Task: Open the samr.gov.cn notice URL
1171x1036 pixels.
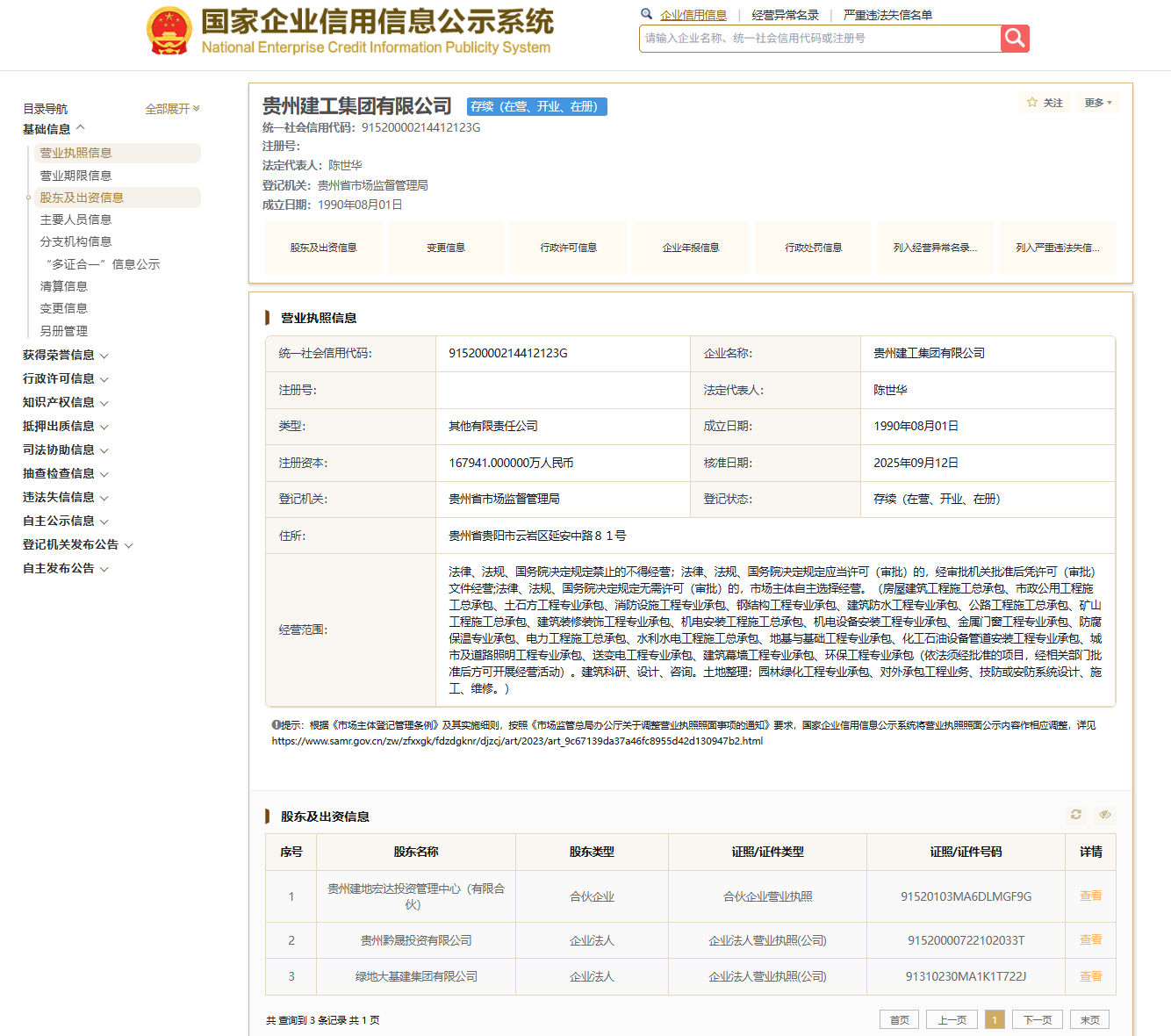Action: 517,741
